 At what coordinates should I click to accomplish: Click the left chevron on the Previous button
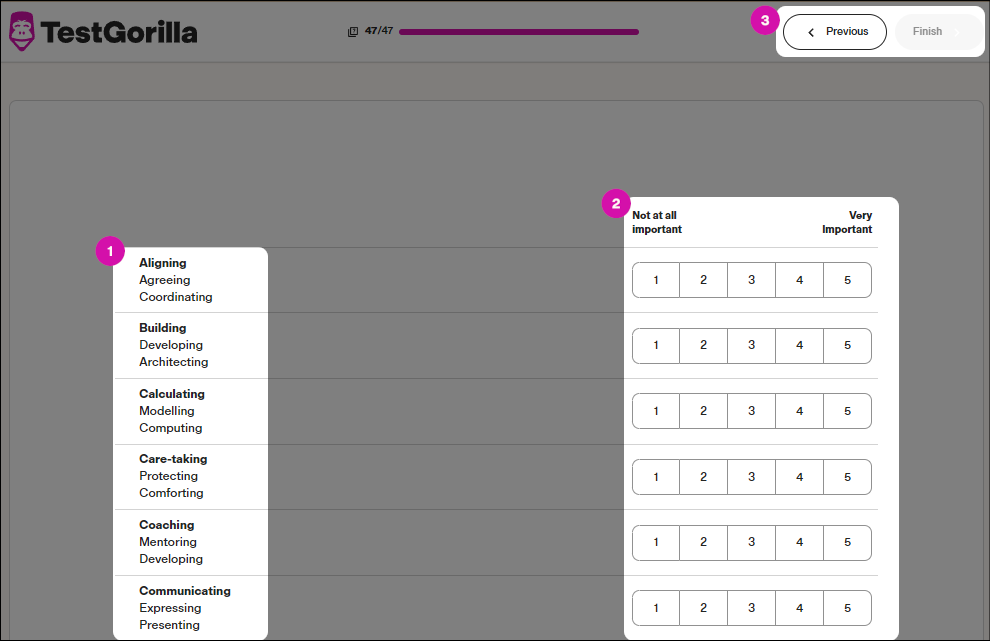click(811, 32)
